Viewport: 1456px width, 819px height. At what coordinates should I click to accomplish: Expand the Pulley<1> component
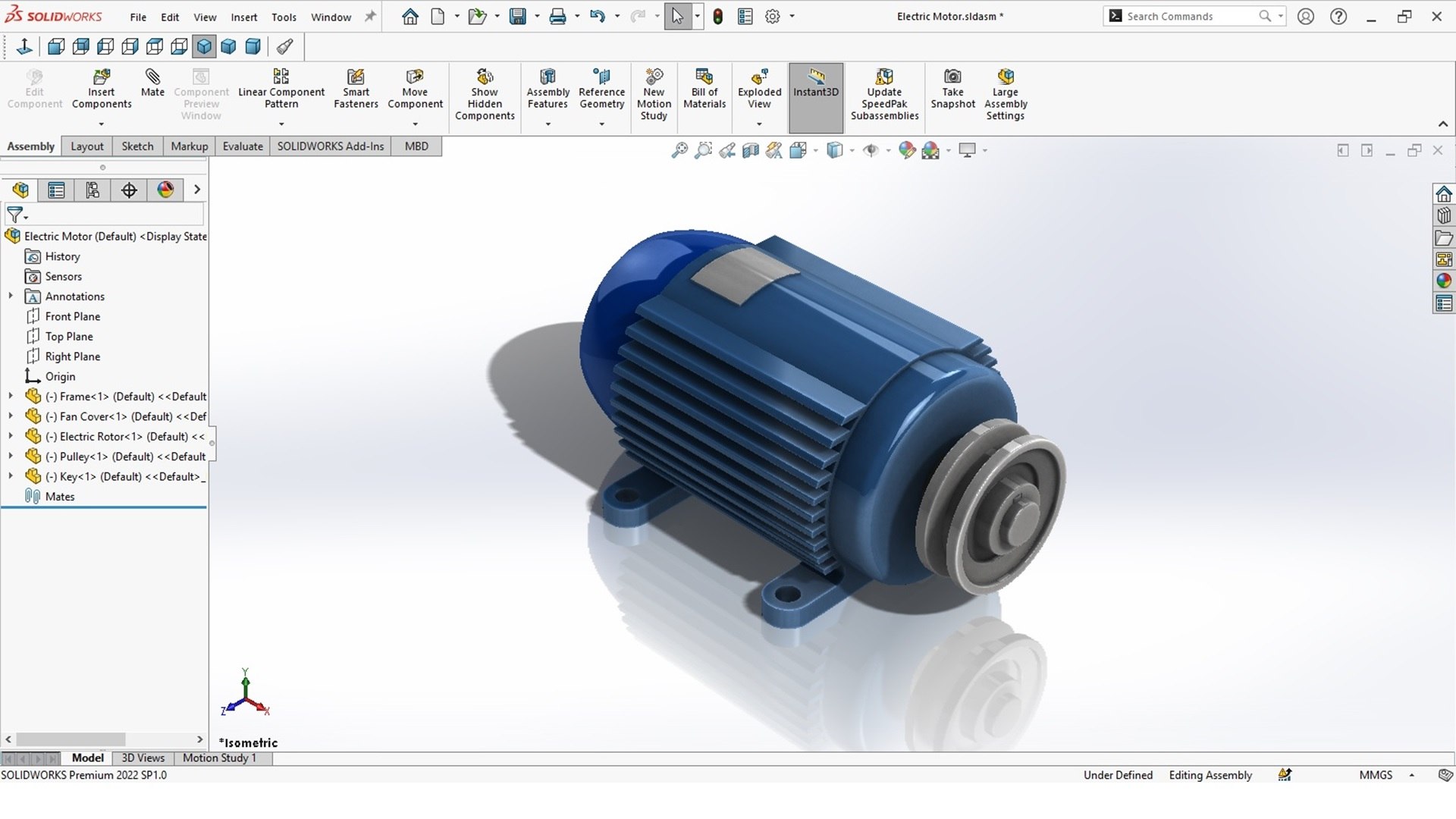click(11, 456)
